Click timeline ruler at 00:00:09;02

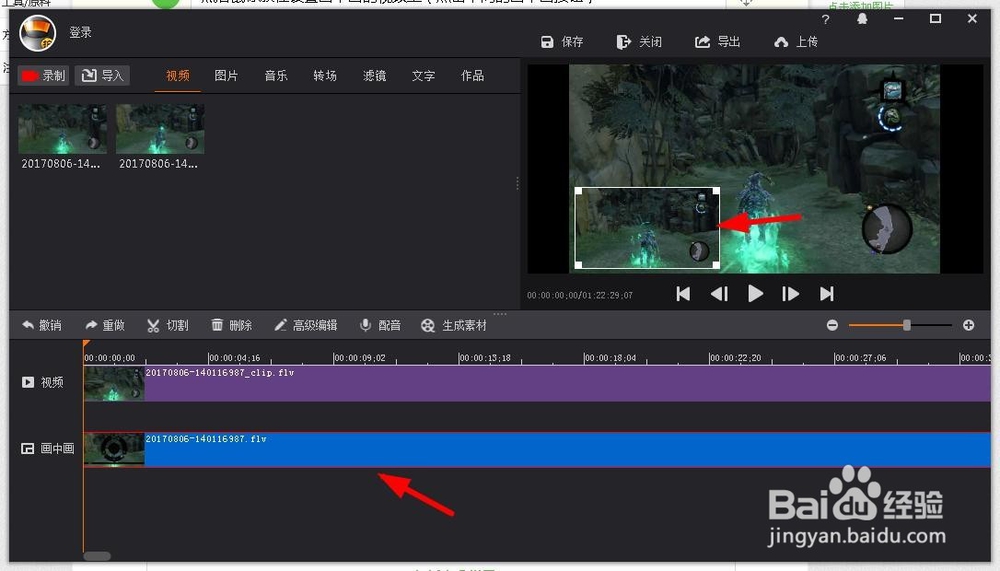[359, 359]
